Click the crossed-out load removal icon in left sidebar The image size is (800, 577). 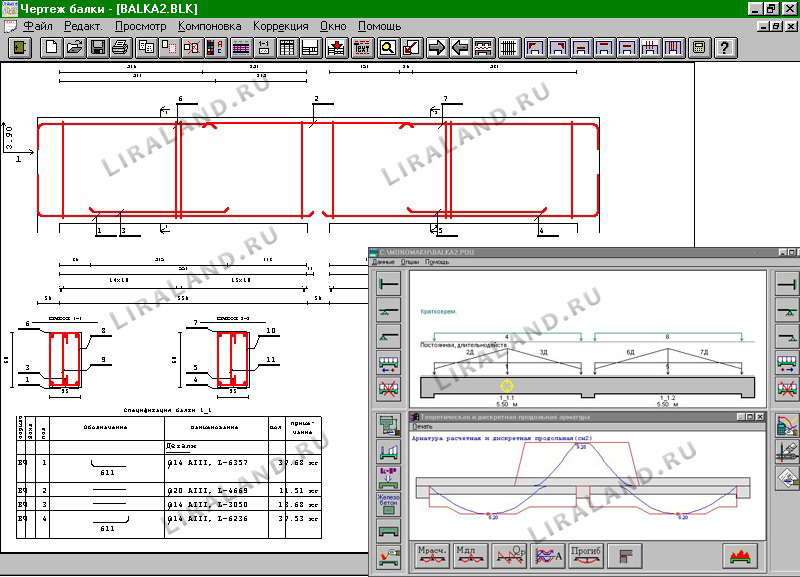coord(387,387)
